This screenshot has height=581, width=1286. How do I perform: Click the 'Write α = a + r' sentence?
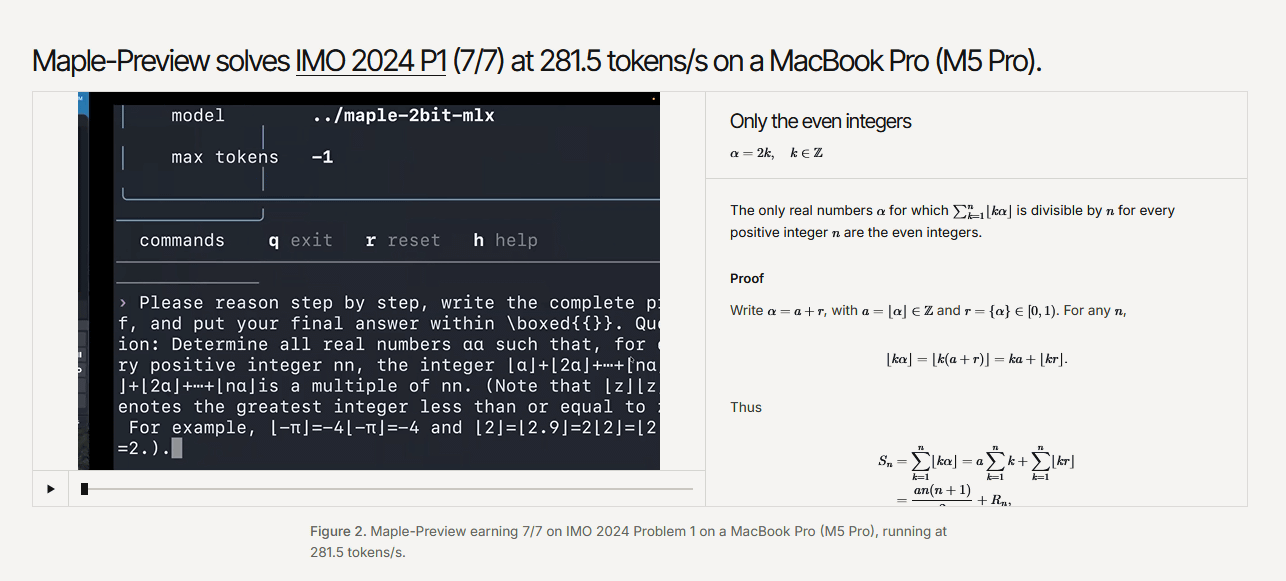(x=929, y=311)
